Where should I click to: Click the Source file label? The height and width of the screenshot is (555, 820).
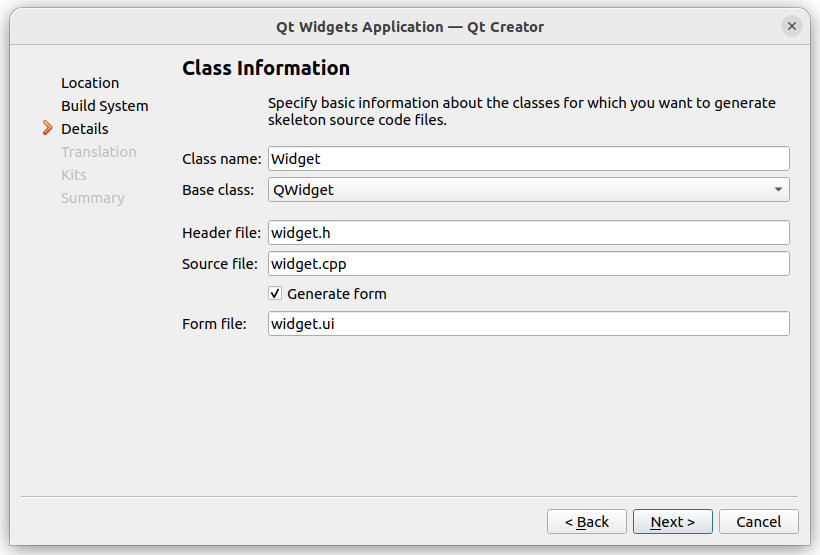[220, 264]
